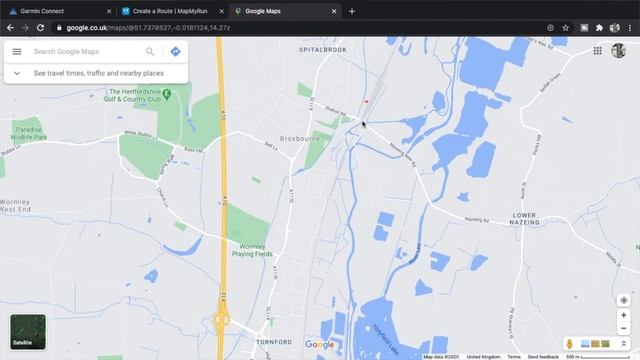This screenshot has width=640, height=360.
Task: Open the Chrome three-dot menu
Action: point(630,28)
